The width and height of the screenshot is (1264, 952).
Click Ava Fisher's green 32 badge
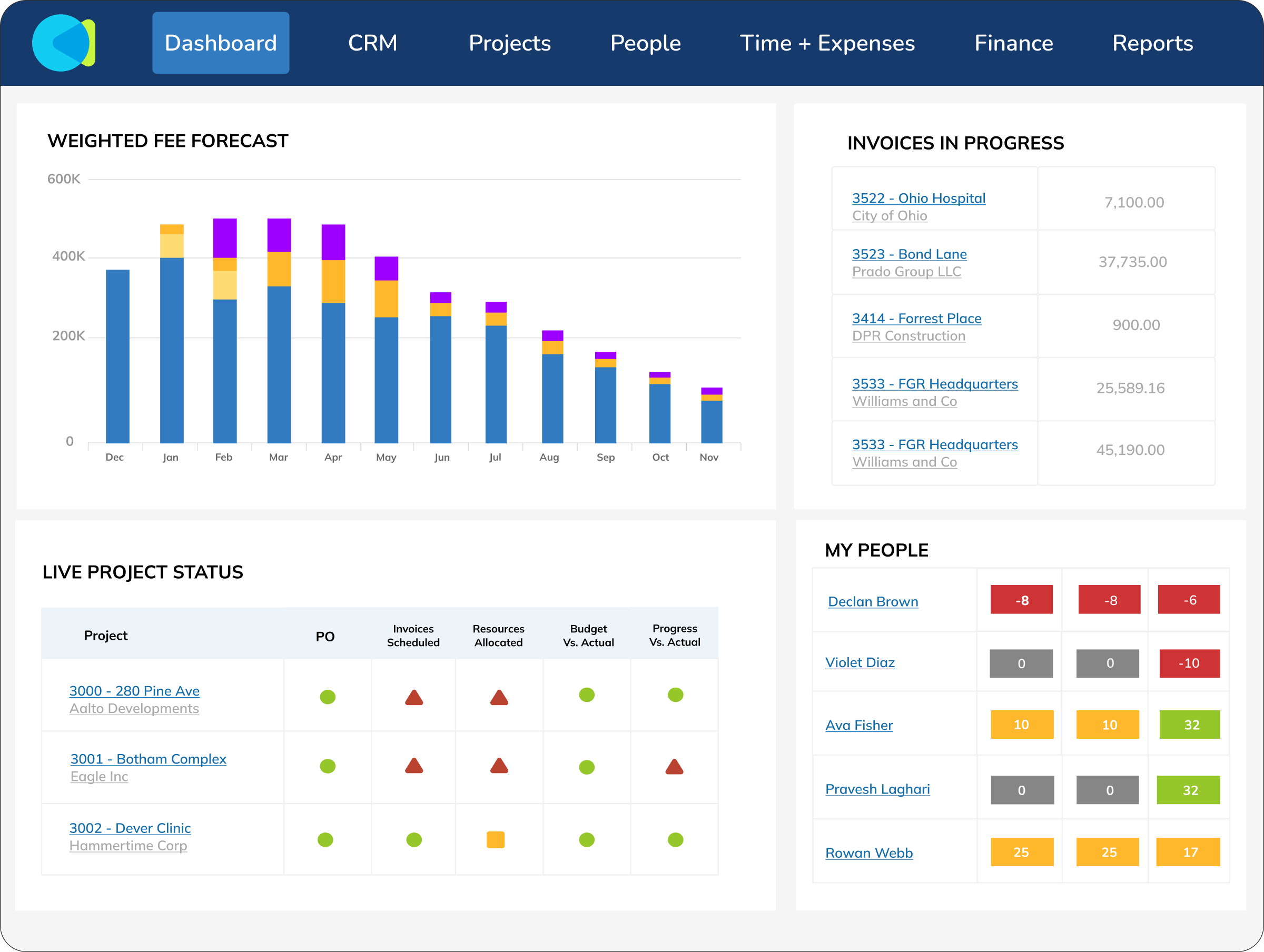tap(1190, 725)
